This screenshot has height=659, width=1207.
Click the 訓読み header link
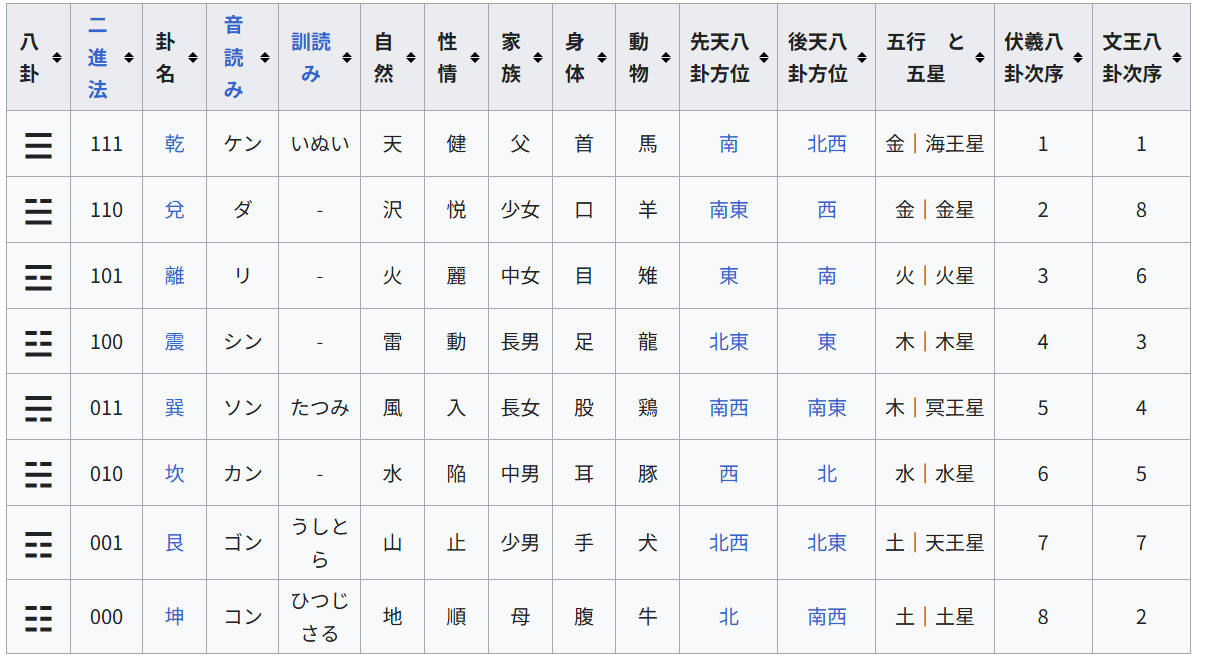tap(311, 57)
